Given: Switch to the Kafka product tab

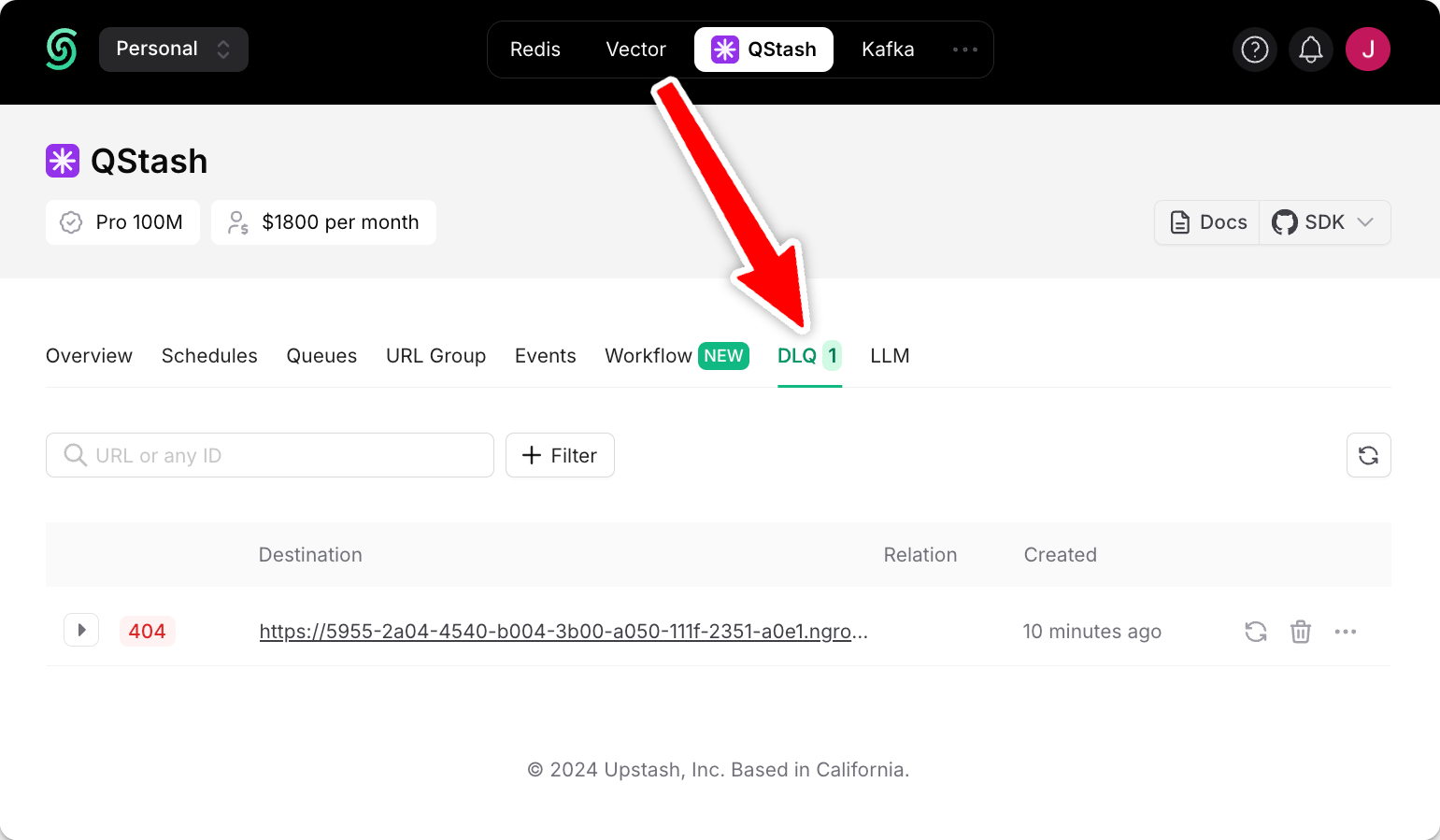Looking at the screenshot, I should (888, 50).
